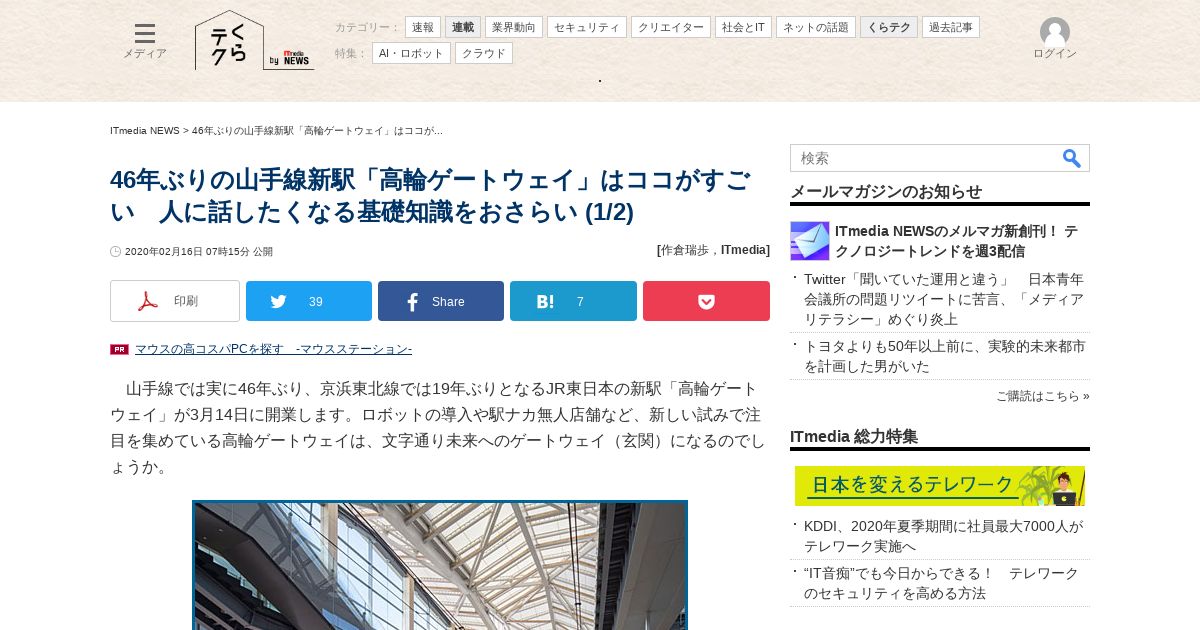This screenshot has height=630, width=1200.
Task: Click the mail magazine envelope icon
Action: 810,241
